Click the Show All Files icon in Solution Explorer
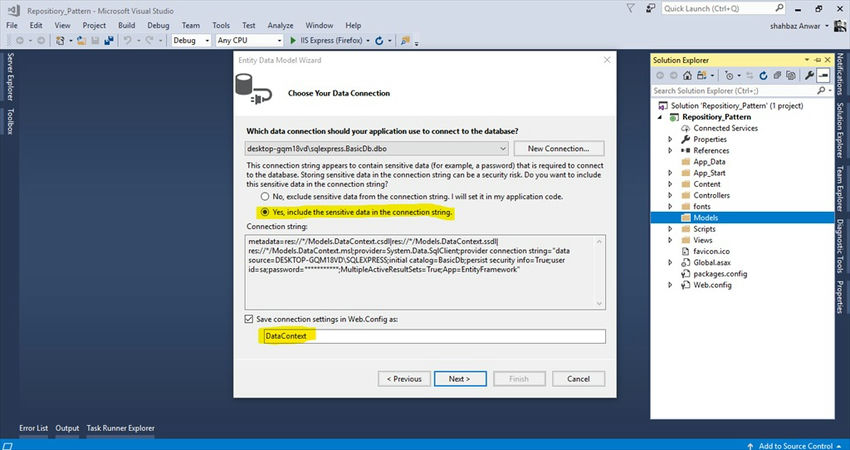This screenshot has height=450, width=850. tap(791, 75)
